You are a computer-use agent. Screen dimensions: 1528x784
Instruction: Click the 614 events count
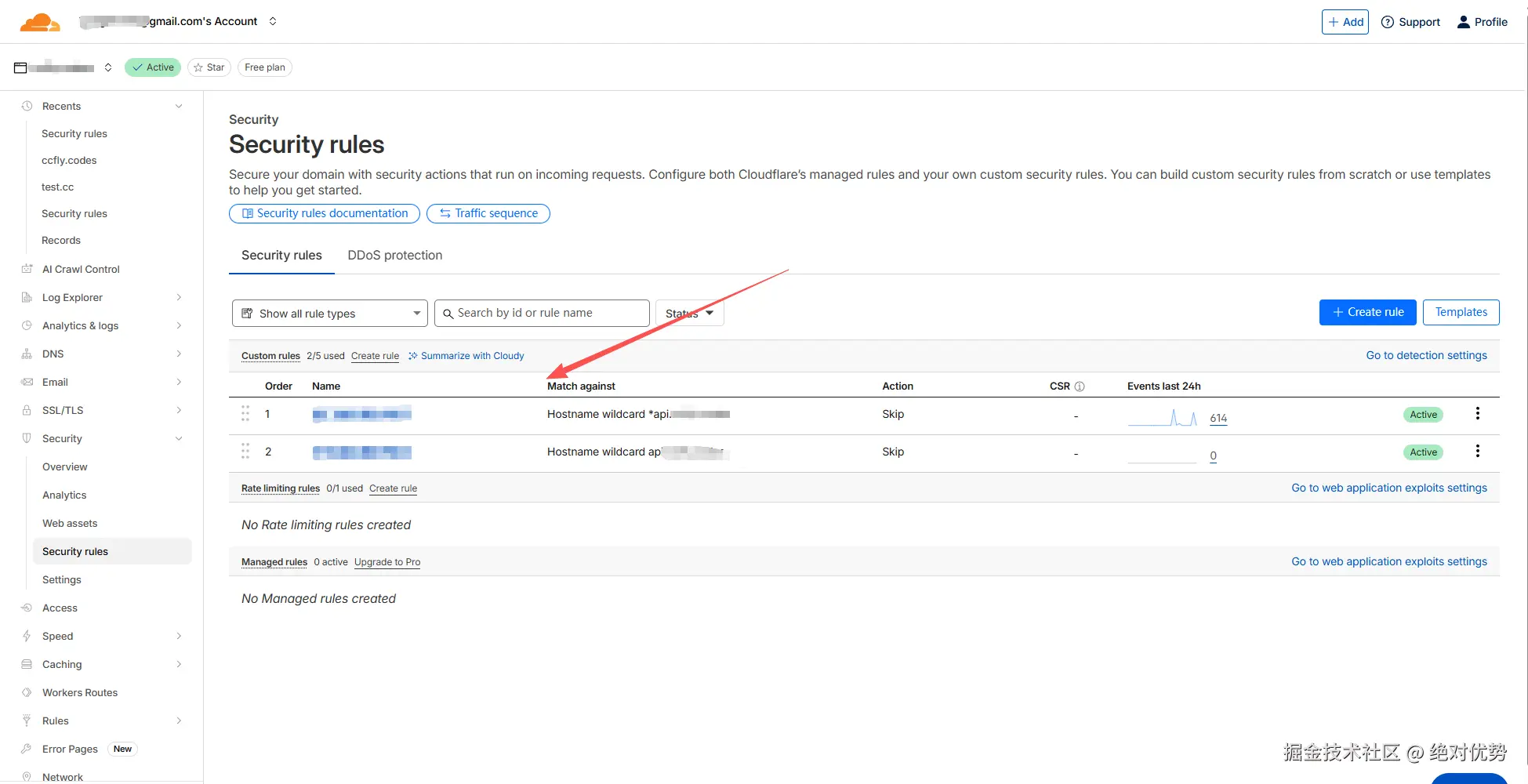pos(1218,419)
